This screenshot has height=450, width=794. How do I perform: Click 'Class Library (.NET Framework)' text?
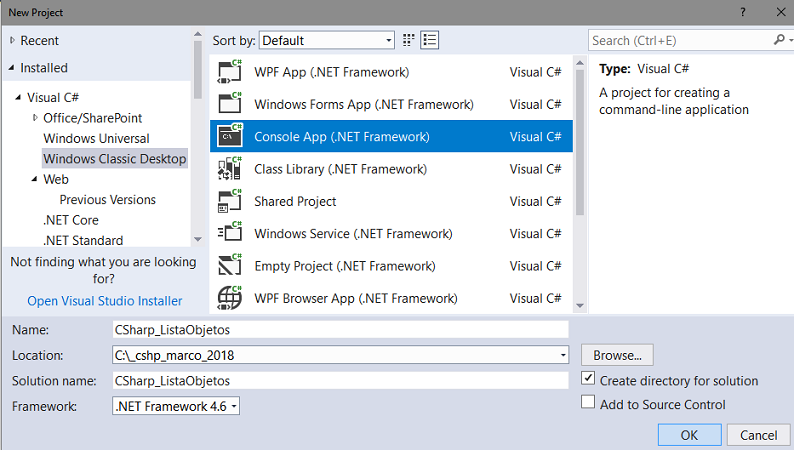point(340,169)
